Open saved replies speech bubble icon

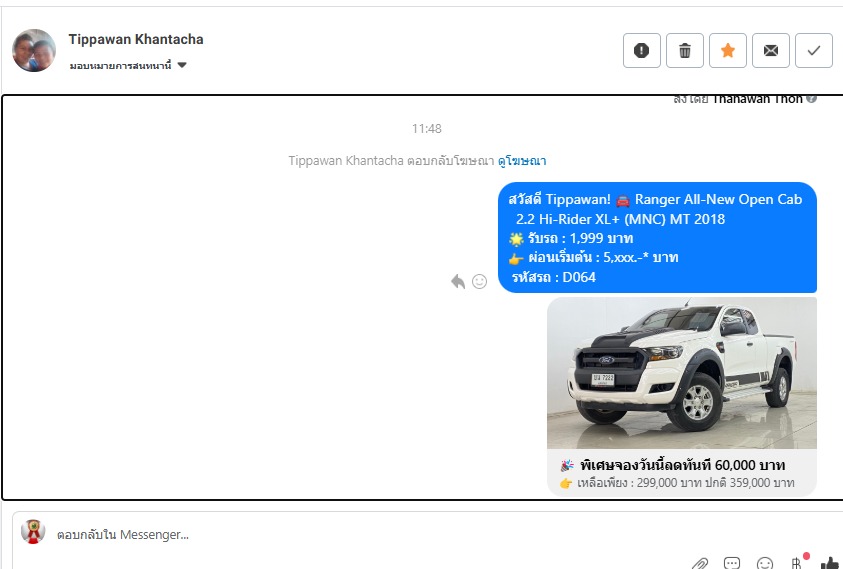[732, 563]
